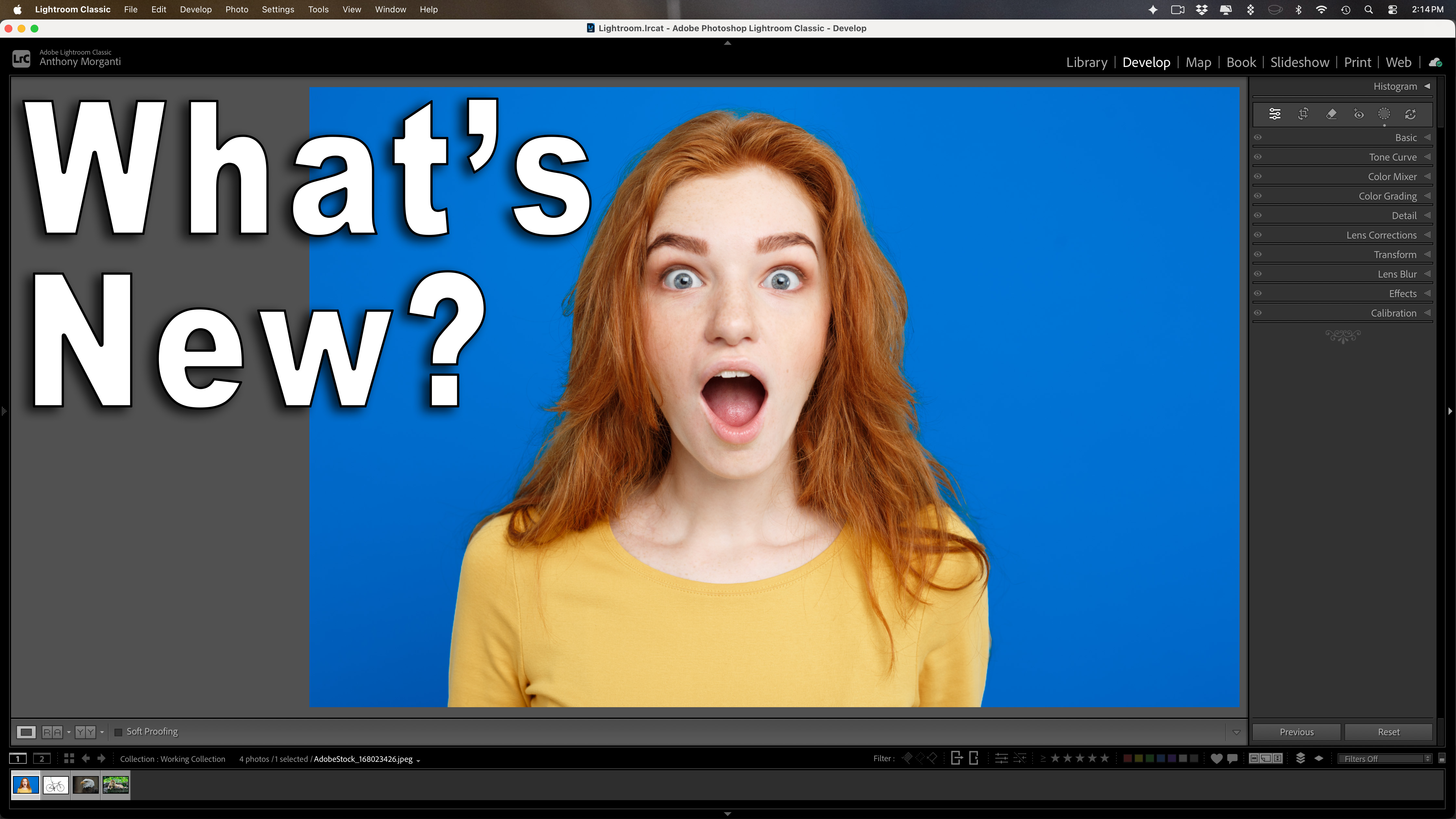
Task: Open the Library module
Action: [x=1086, y=62]
